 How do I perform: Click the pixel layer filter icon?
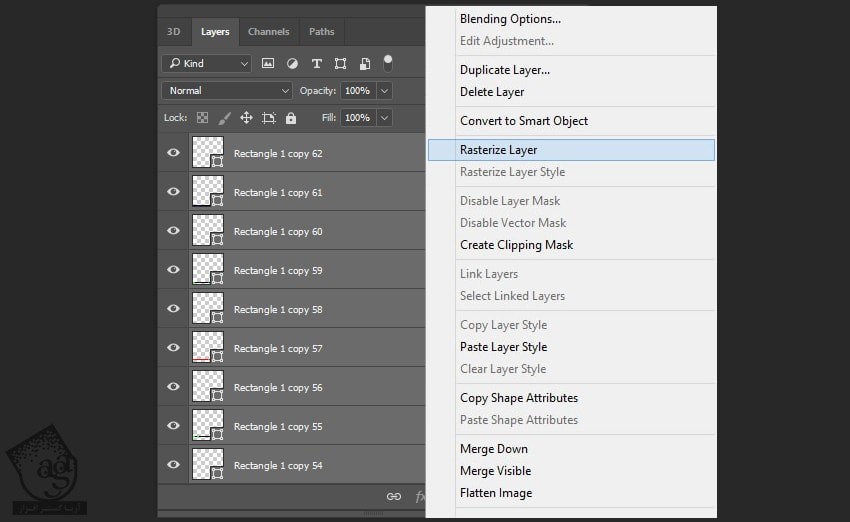[x=268, y=63]
